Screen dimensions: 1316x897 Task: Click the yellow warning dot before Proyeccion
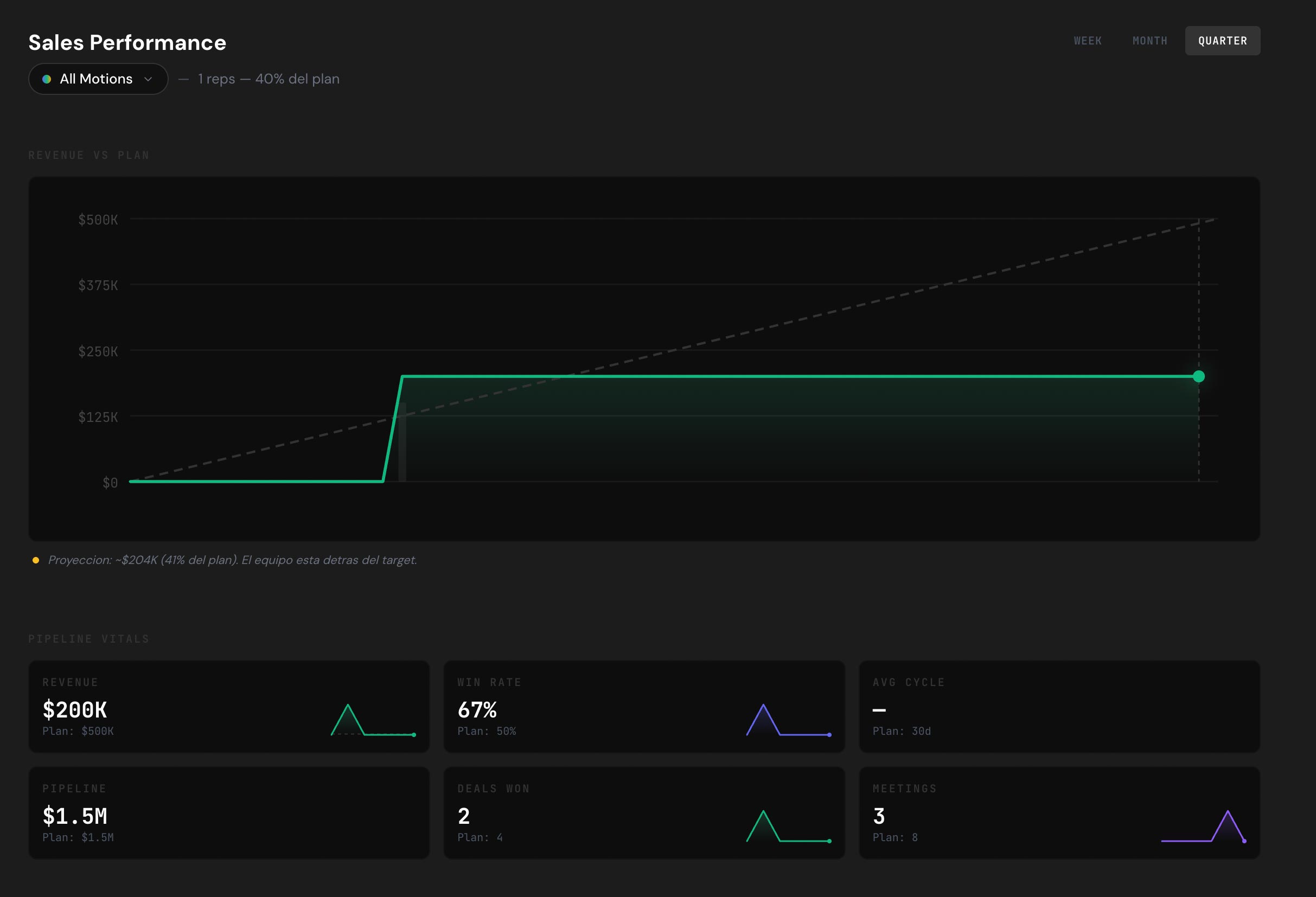pyautogui.click(x=36, y=560)
